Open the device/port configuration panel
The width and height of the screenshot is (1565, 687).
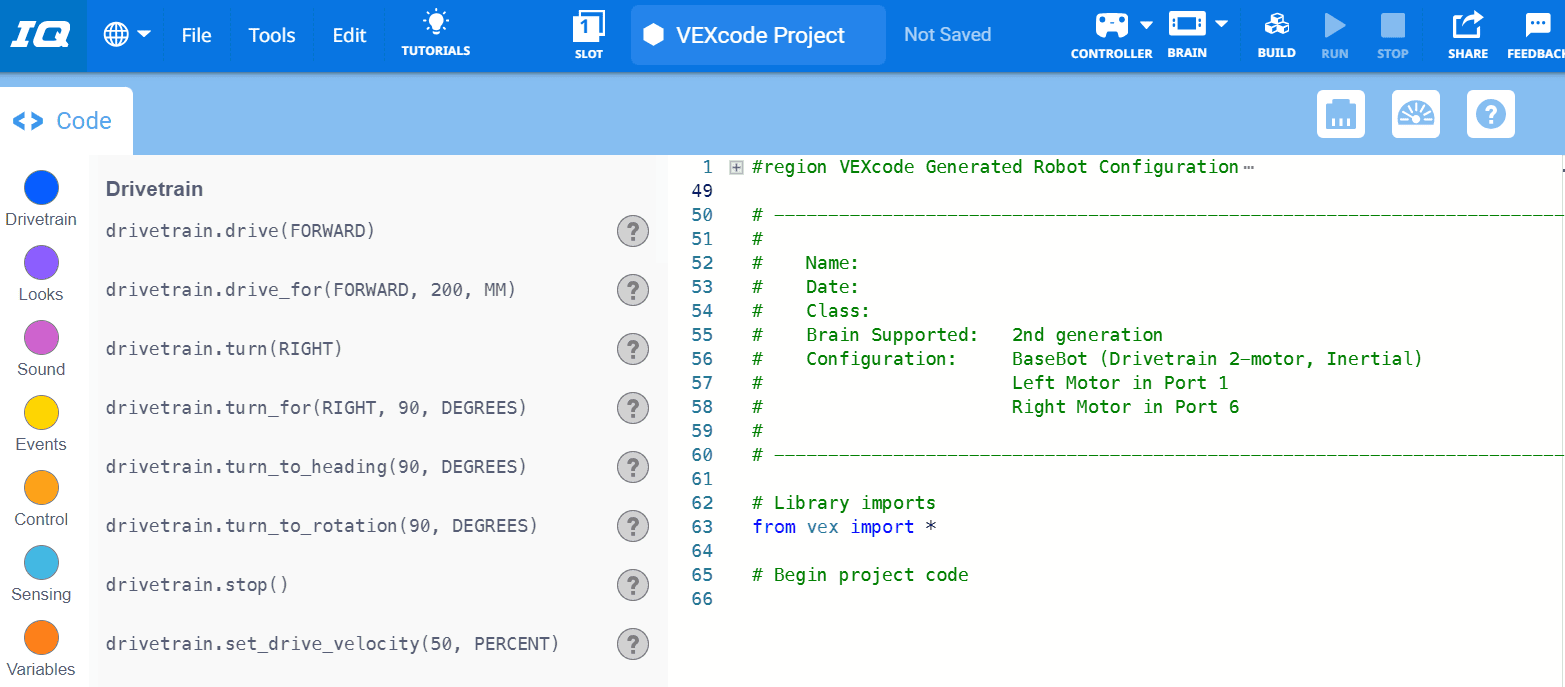(1340, 113)
